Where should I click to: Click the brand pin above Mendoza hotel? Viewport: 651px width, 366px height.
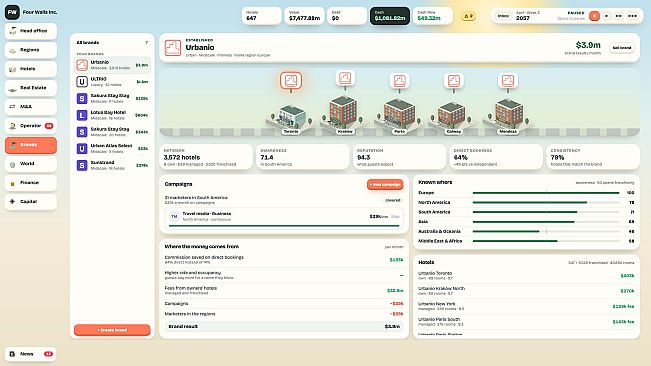pos(508,81)
